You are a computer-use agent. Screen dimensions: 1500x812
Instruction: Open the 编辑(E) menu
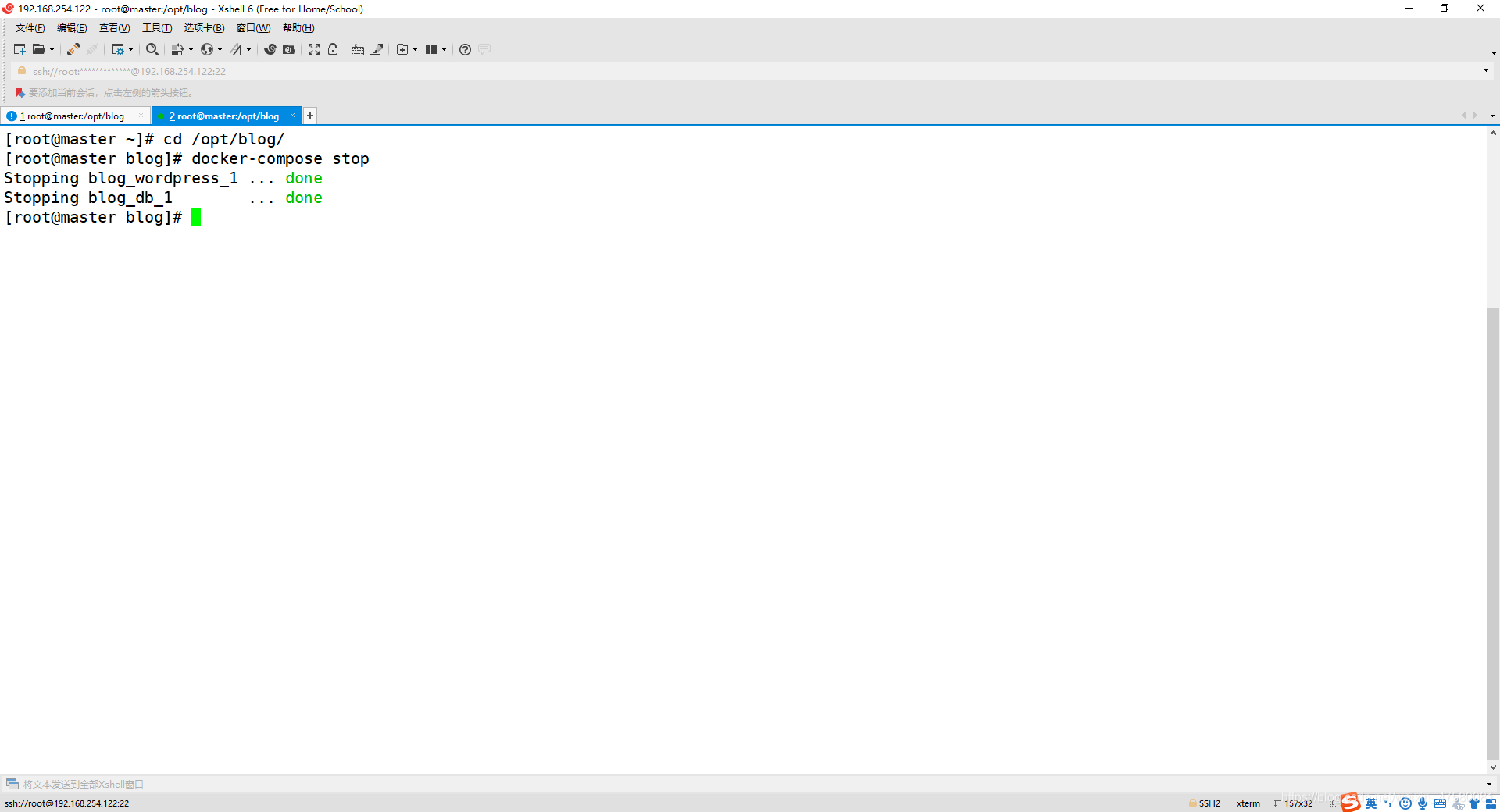[x=72, y=28]
